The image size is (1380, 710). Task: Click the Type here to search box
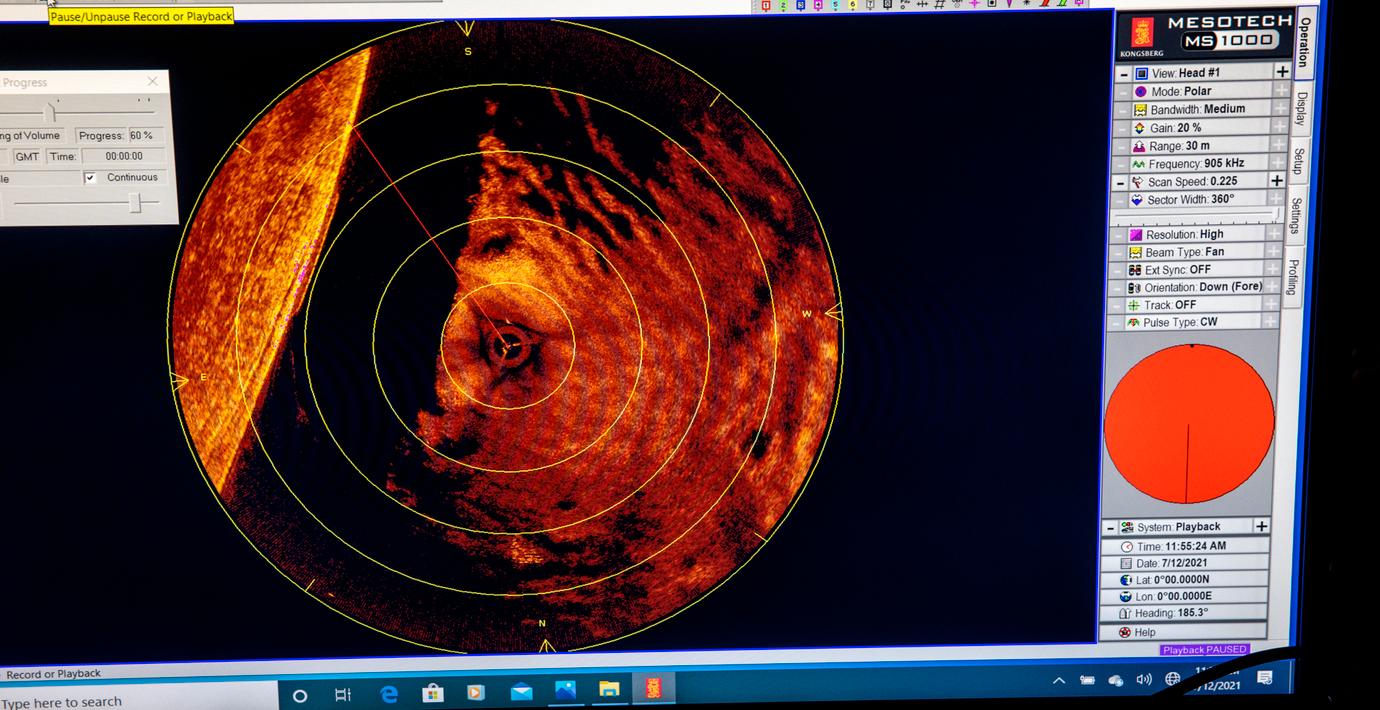pyautogui.click(x=140, y=700)
